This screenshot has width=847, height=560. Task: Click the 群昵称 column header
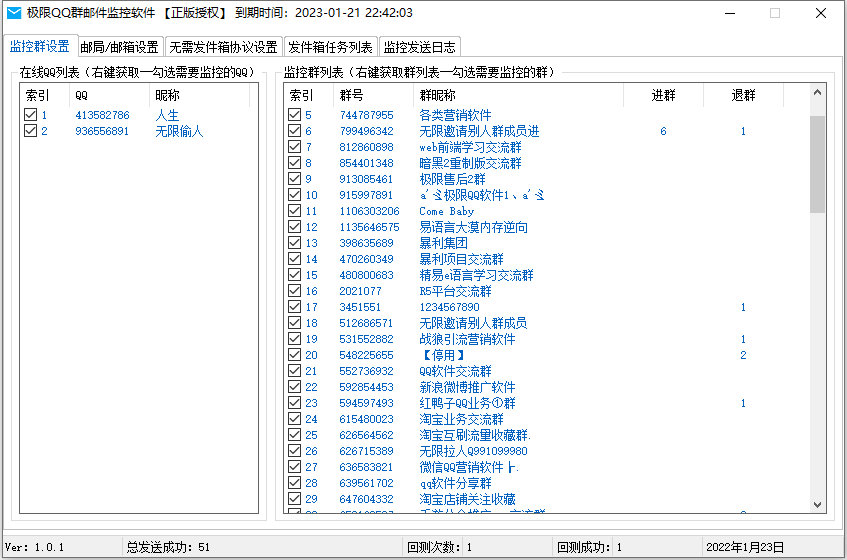pyautogui.click(x=519, y=96)
